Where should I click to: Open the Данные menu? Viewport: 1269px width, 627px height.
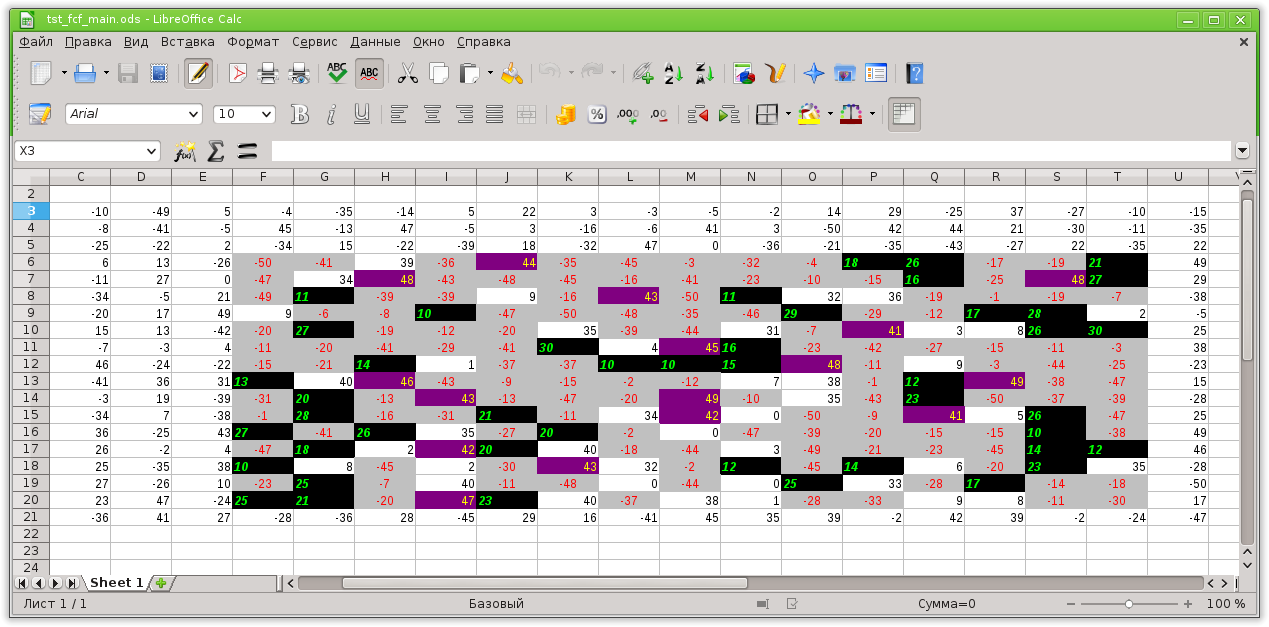[x=375, y=42]
